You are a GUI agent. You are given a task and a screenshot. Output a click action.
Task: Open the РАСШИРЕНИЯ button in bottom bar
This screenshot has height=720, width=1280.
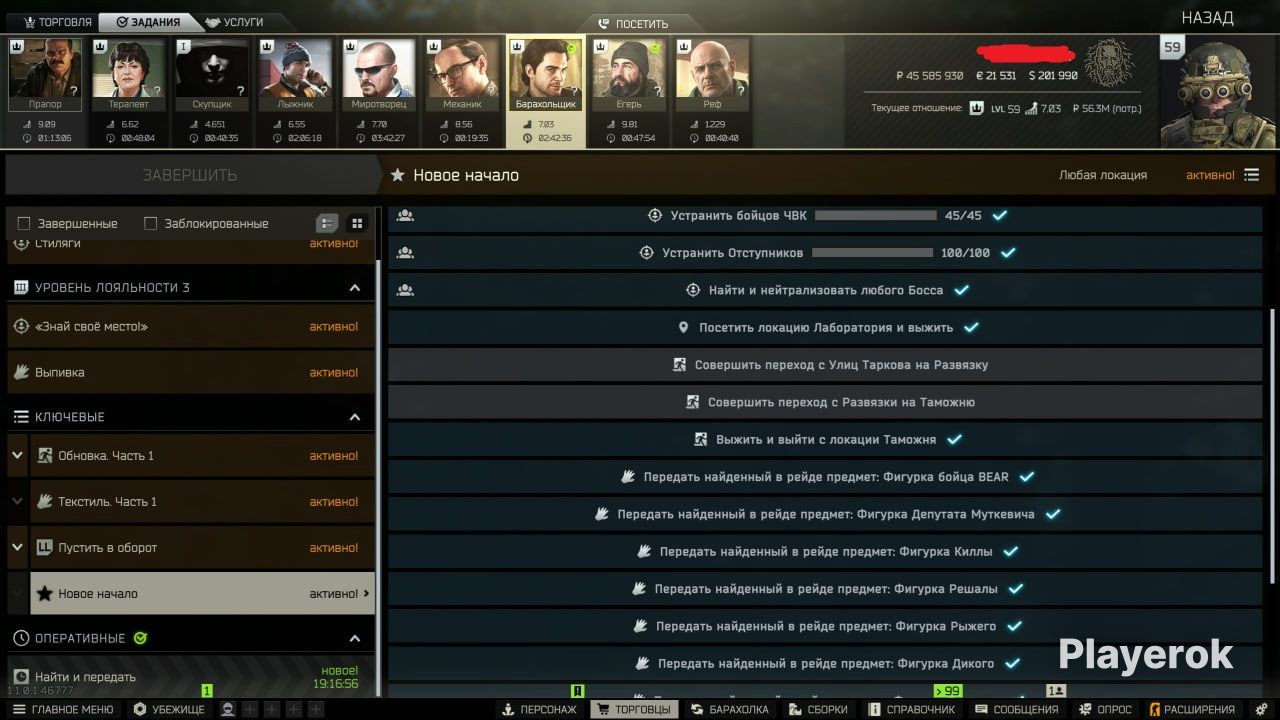1193,709
